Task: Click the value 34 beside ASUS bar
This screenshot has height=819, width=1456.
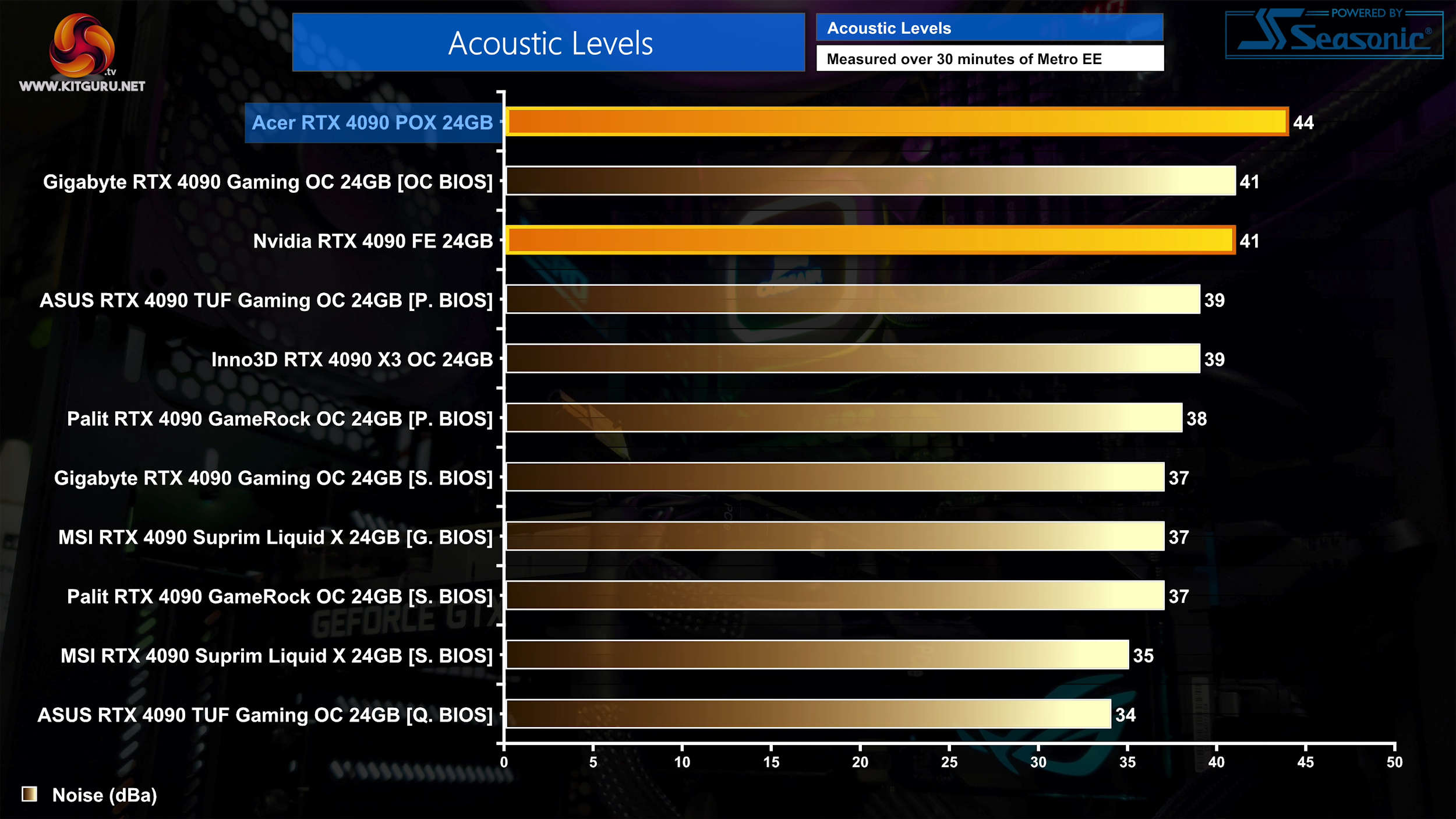Action: click(1126, 715)
